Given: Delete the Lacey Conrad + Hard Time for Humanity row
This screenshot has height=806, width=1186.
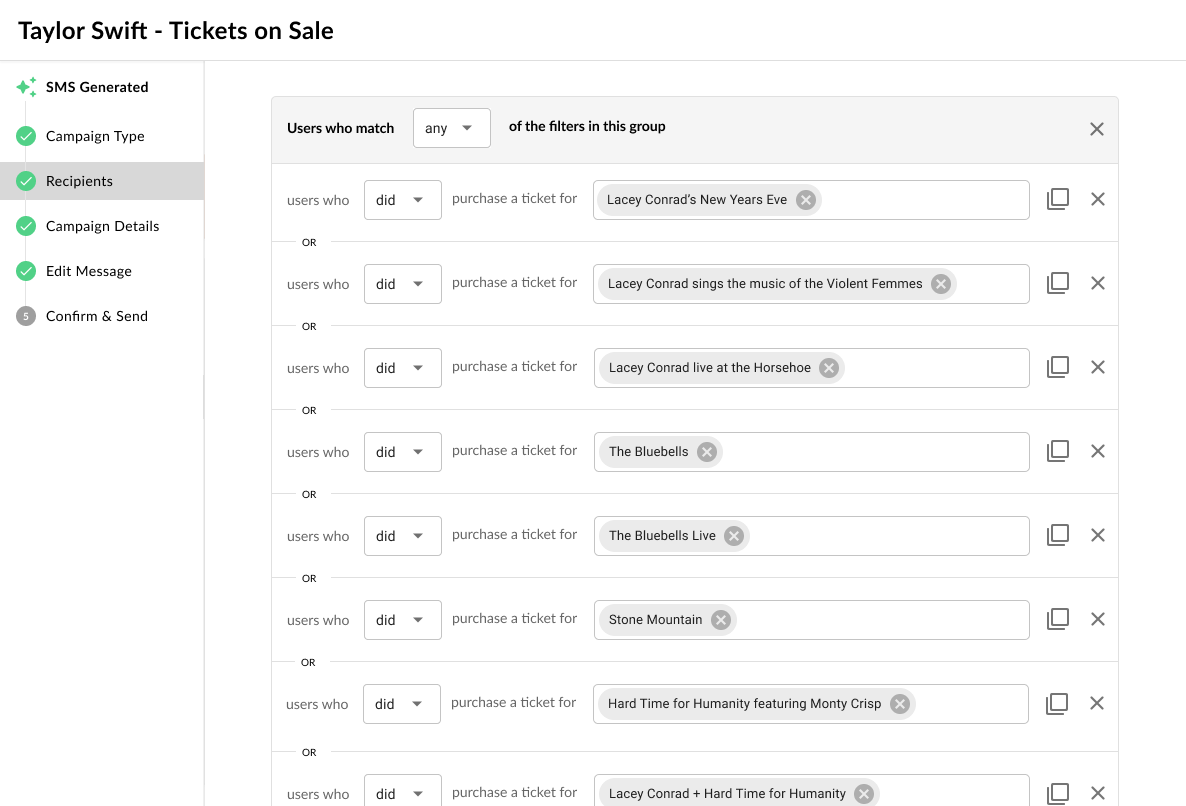Looking at the screenshot, I should coord(1098,792).
